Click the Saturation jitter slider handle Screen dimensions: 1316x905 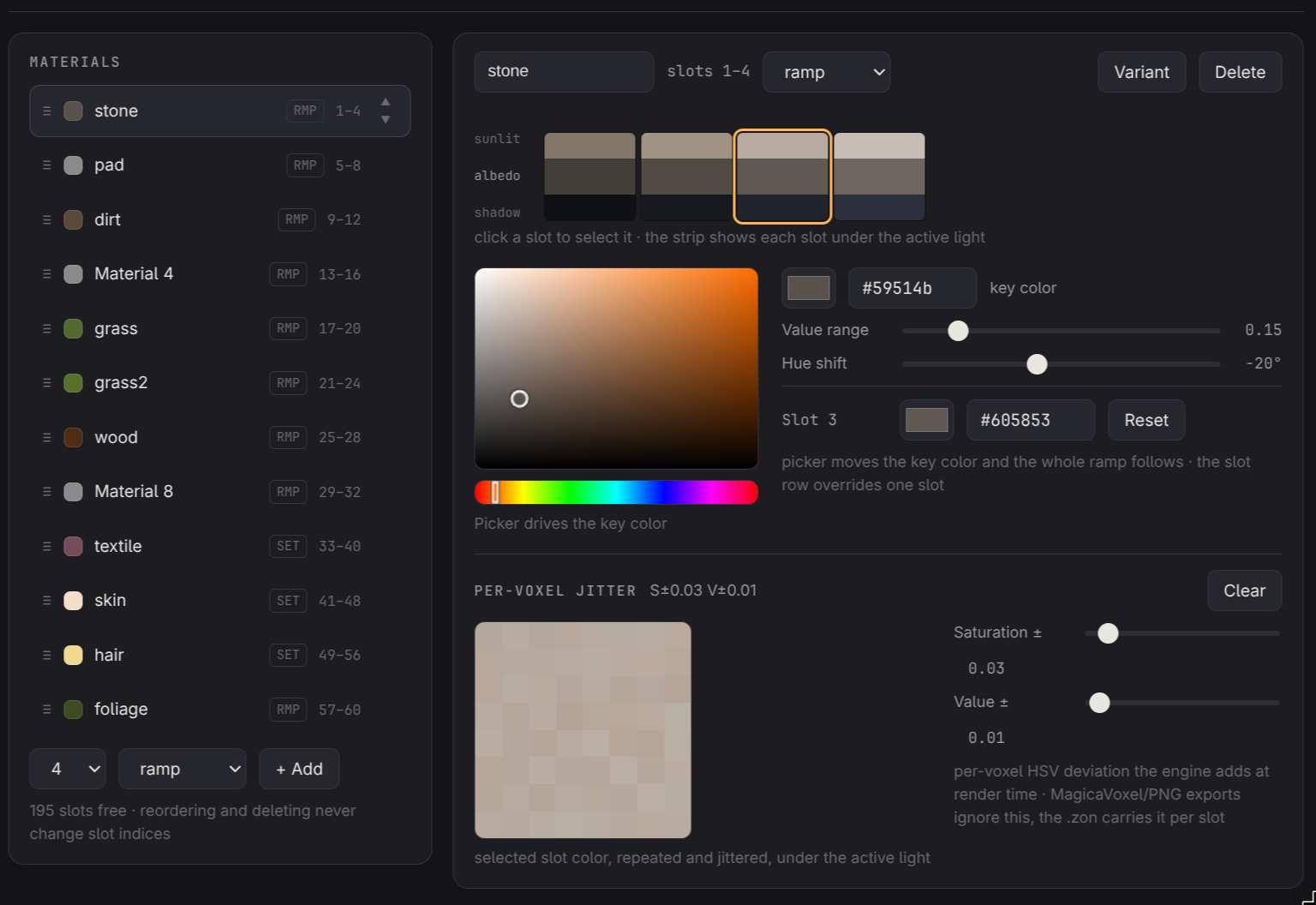pyautogui.click(x=1108, y=633)
